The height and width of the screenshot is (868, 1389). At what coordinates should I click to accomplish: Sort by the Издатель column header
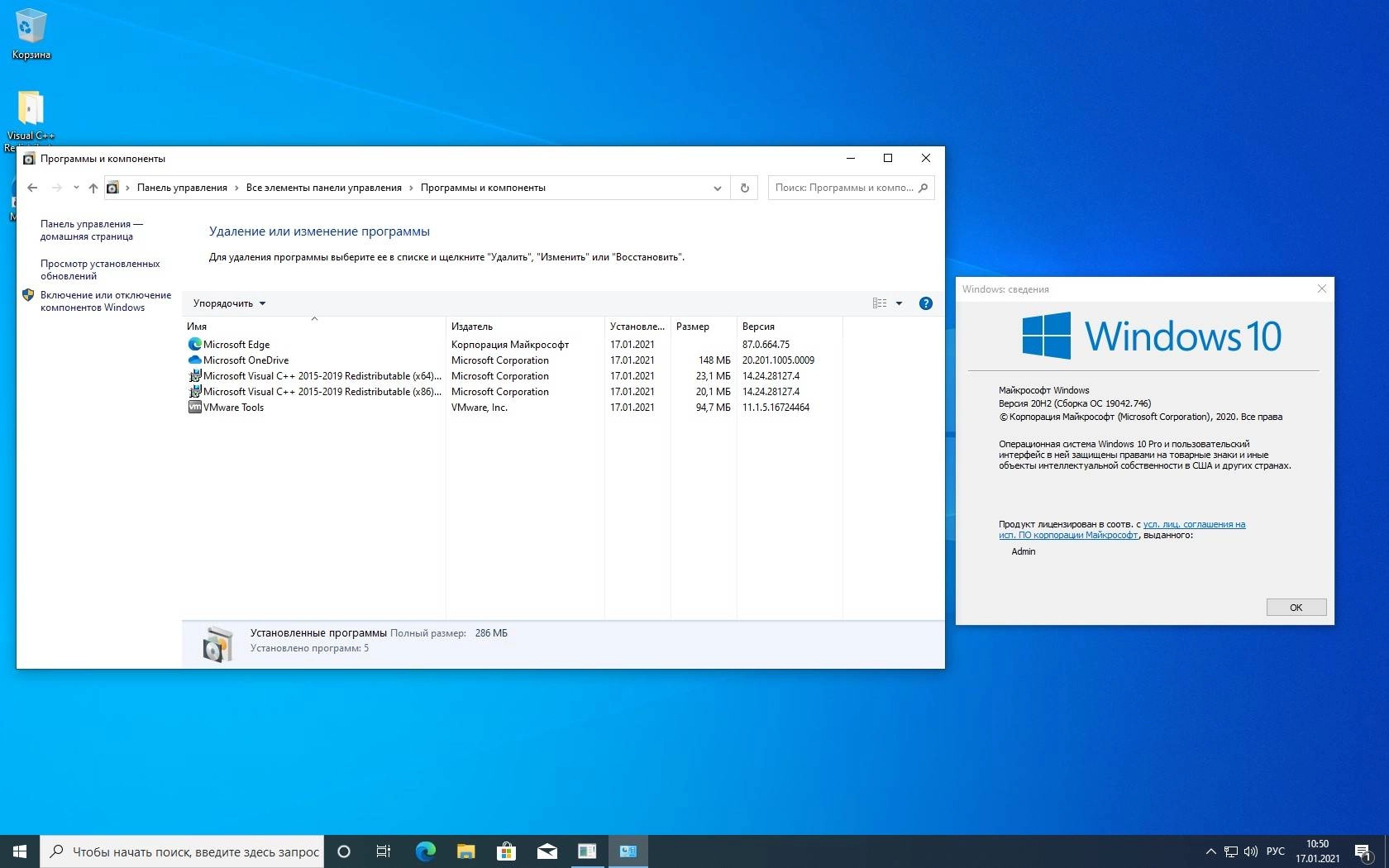coord(525,327)
